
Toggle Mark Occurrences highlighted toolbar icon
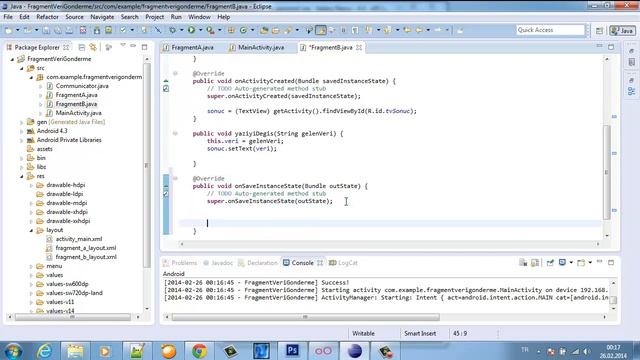(x=321, y=30)
